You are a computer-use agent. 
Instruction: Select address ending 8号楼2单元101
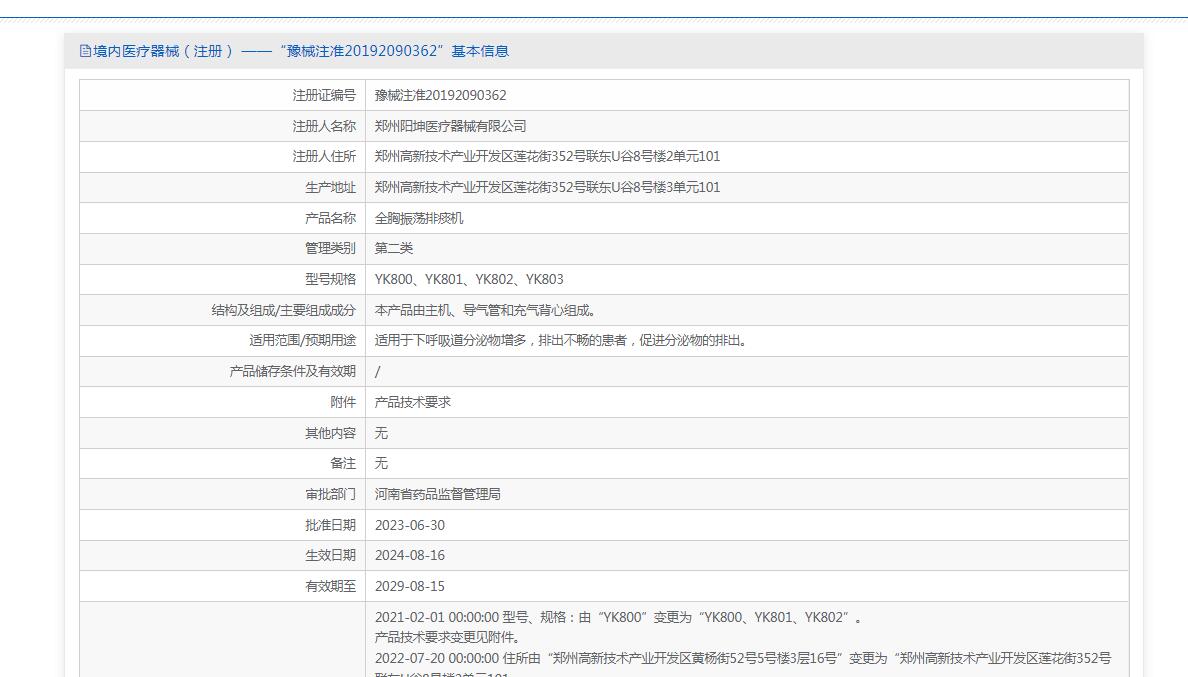click(x=547, y=157)
